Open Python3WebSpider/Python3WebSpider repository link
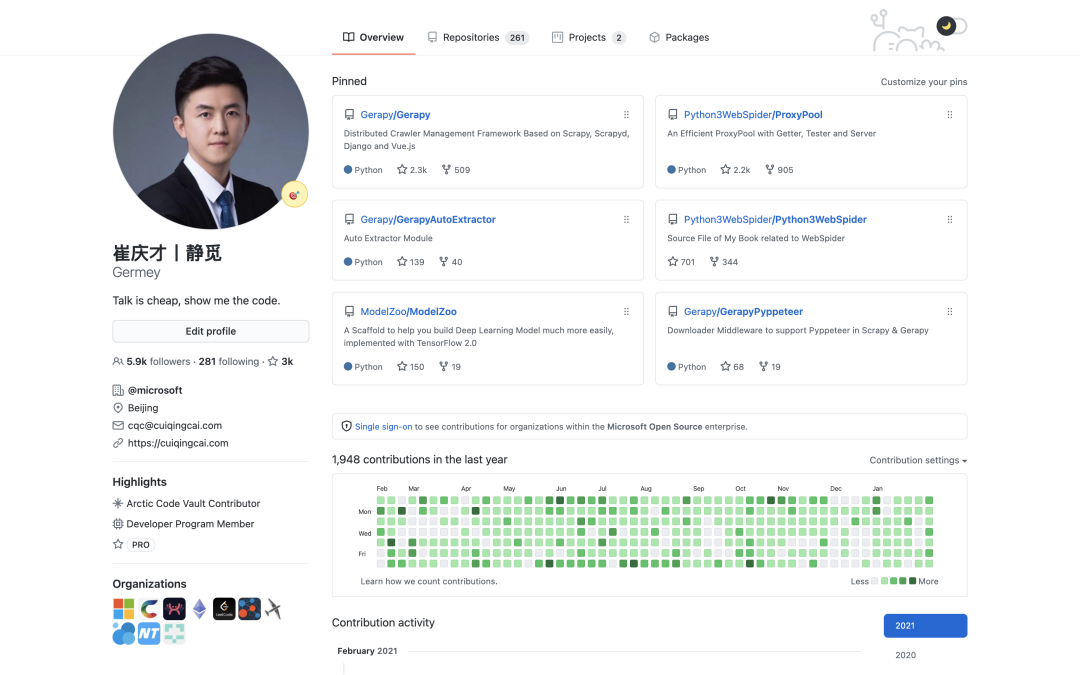The image size is (1080, 675). click(775, 220)
